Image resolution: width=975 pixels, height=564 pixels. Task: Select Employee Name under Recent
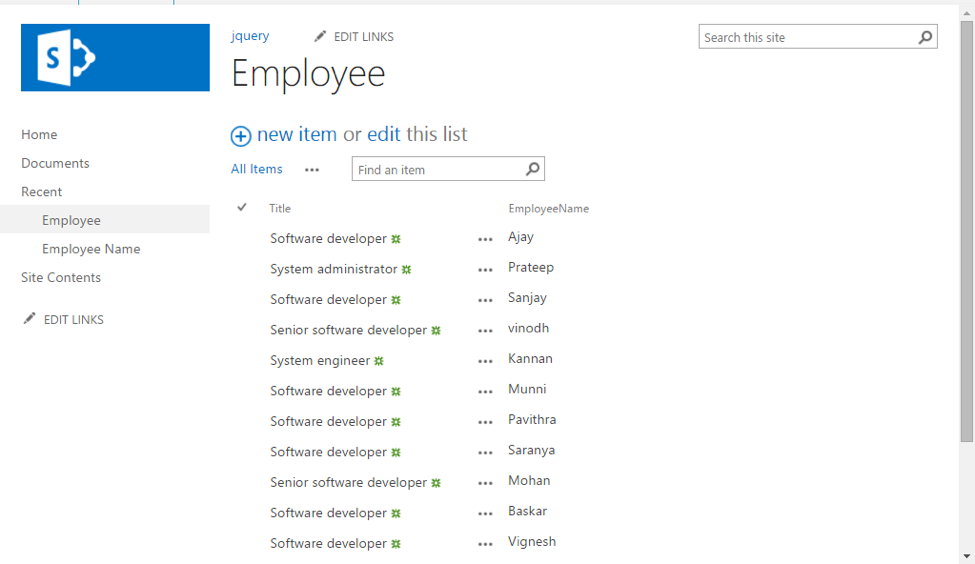pyautogui.click(x=91, y=249)
